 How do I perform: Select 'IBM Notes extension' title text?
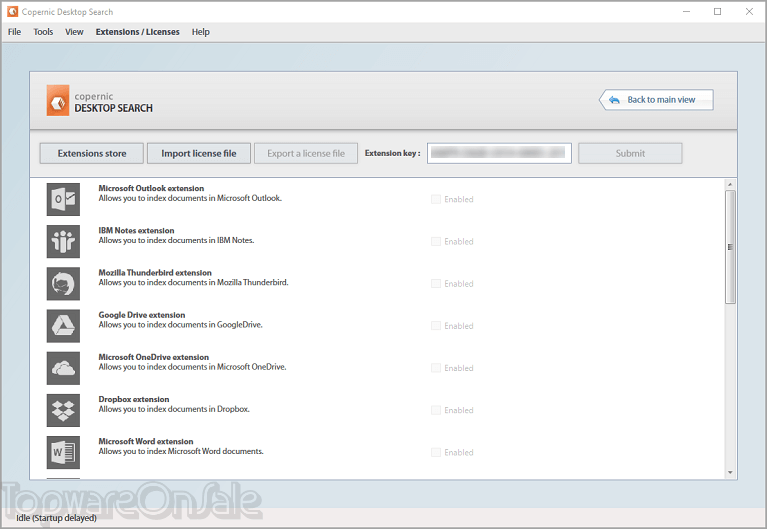click(x=136, y=230)
